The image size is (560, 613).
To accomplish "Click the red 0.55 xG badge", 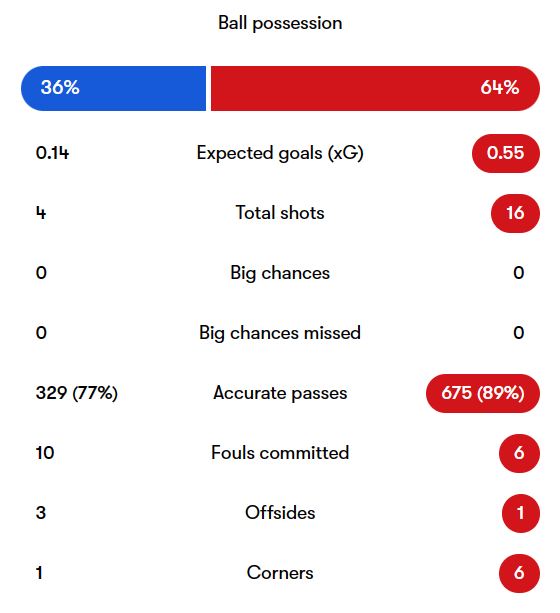I will [x=506, y=153].
